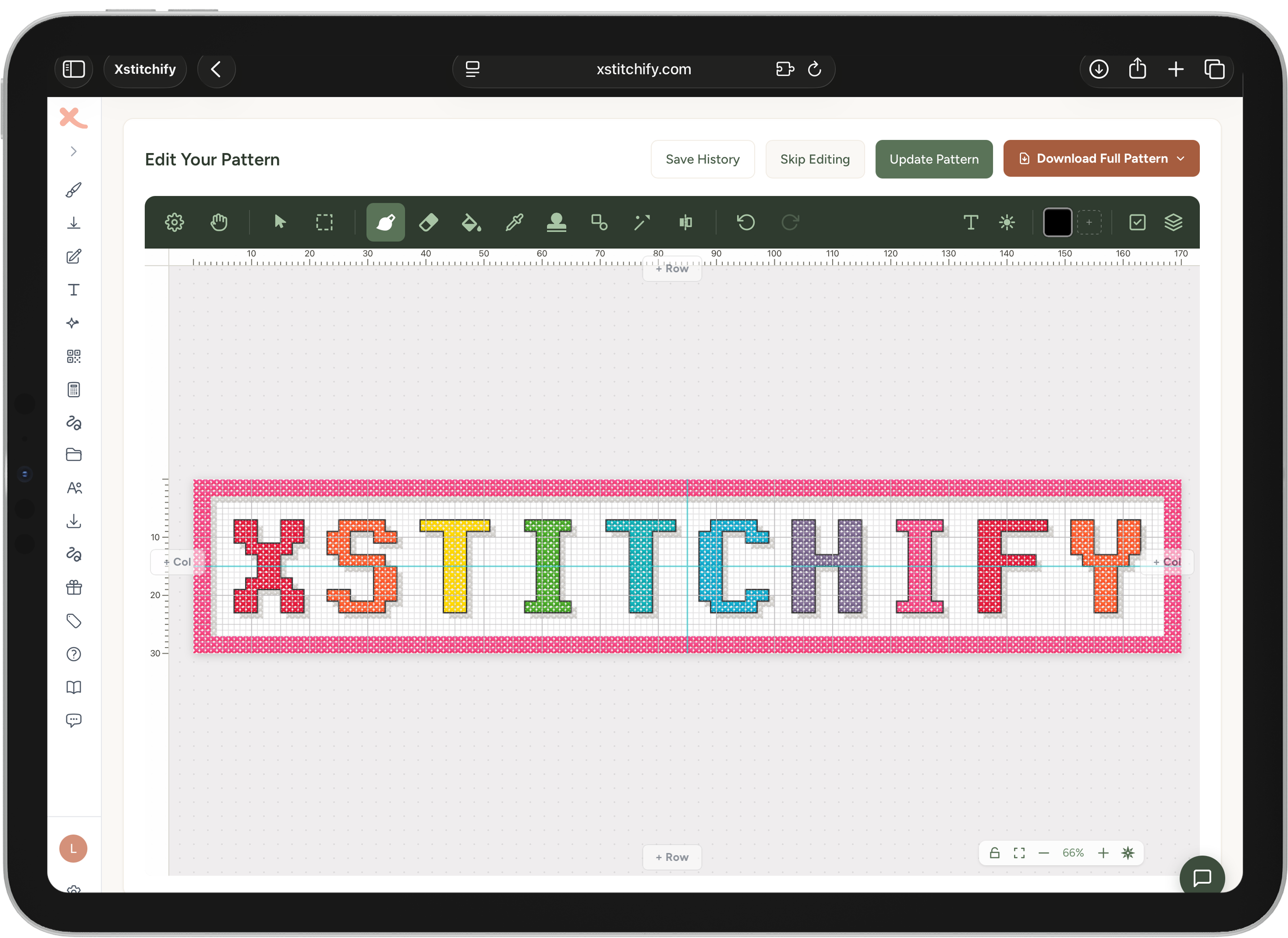Open the toolbar settings gear
The height and width of the screenshot is (938, 1288).
click(x=174, y=222)
